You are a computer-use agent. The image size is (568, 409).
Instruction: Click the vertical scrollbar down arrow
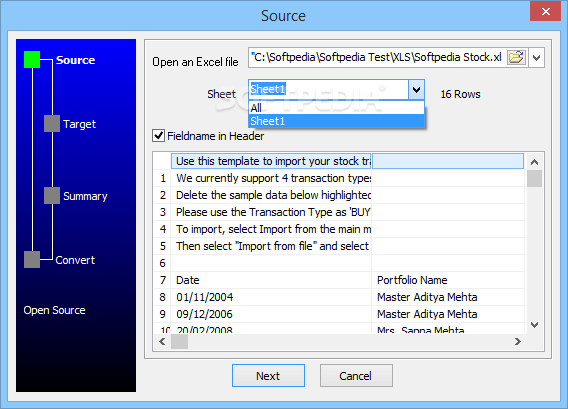pyautogui.click(x=534, y=325)
